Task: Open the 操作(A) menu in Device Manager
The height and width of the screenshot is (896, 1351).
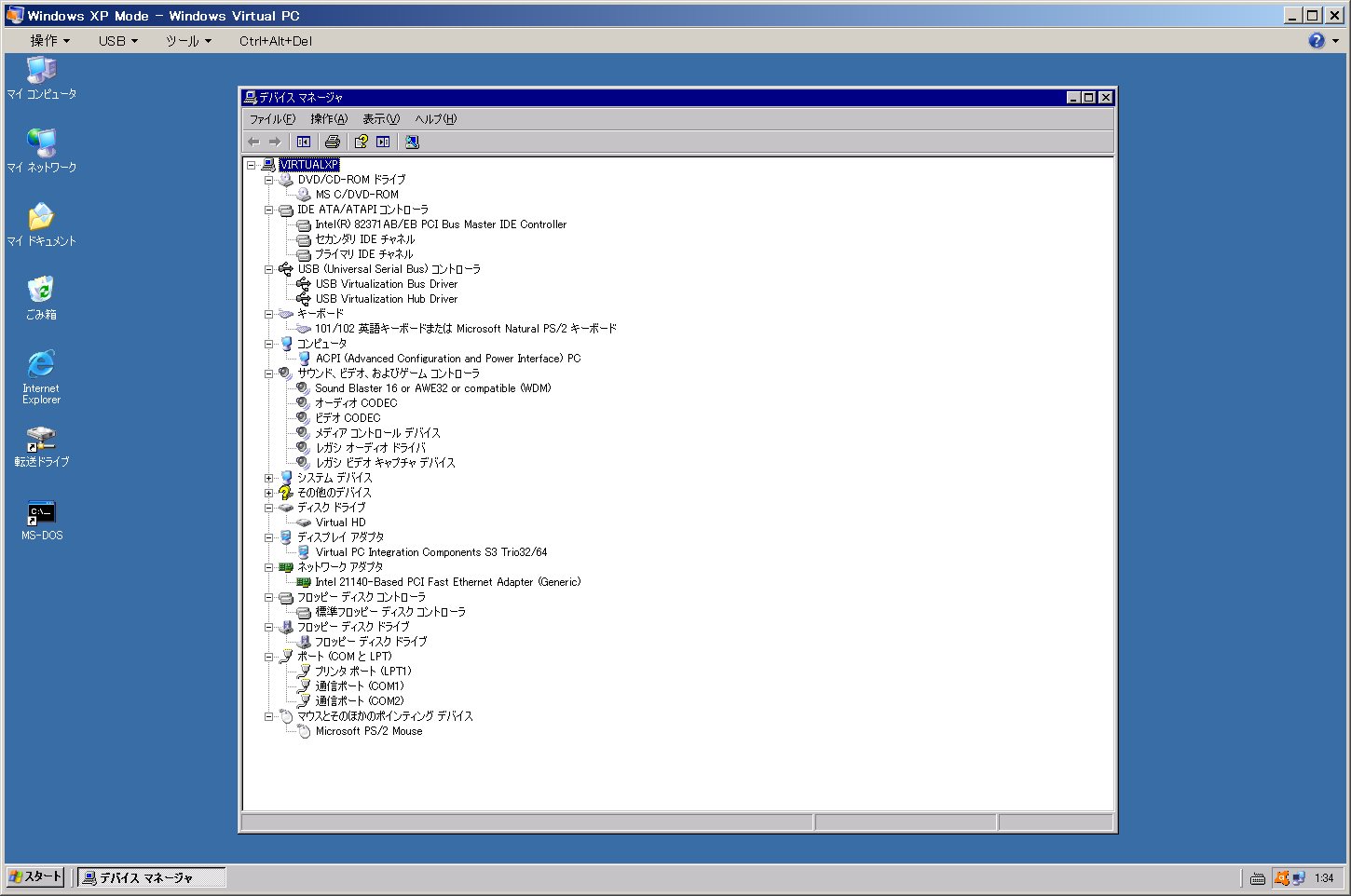Action: coord(329,119)
